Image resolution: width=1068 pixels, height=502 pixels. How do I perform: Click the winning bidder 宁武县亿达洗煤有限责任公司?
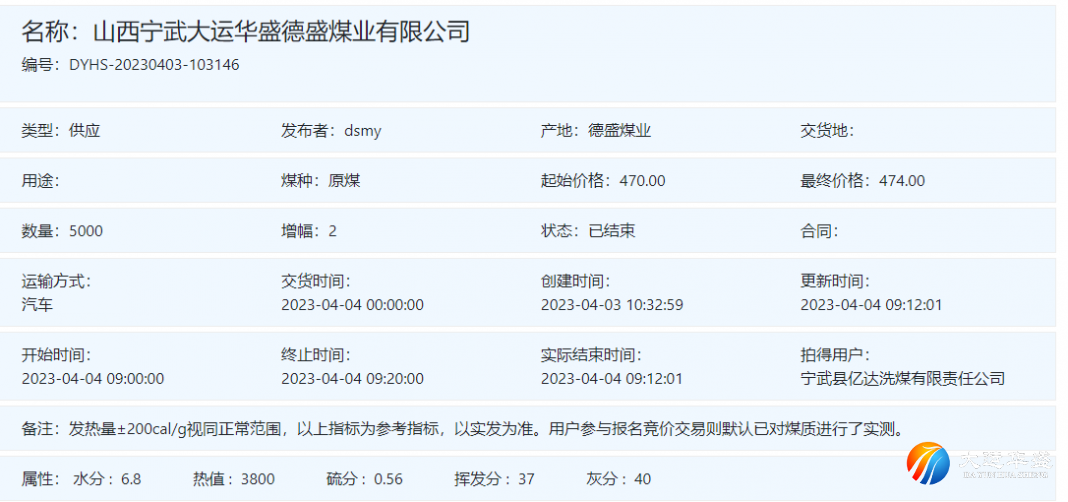tap(902, 379)
